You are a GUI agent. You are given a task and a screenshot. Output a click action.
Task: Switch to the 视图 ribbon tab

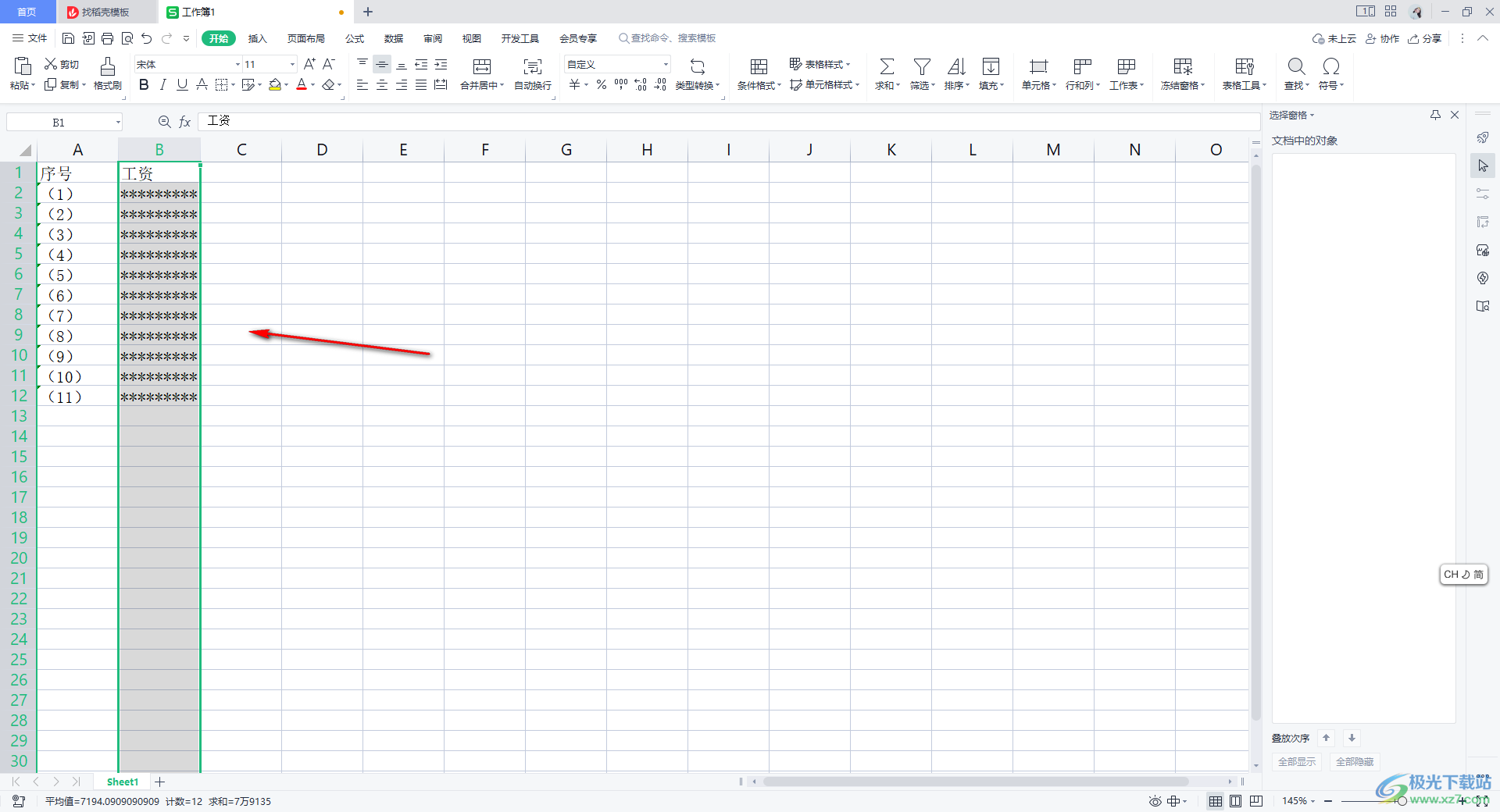coord(472,38)
